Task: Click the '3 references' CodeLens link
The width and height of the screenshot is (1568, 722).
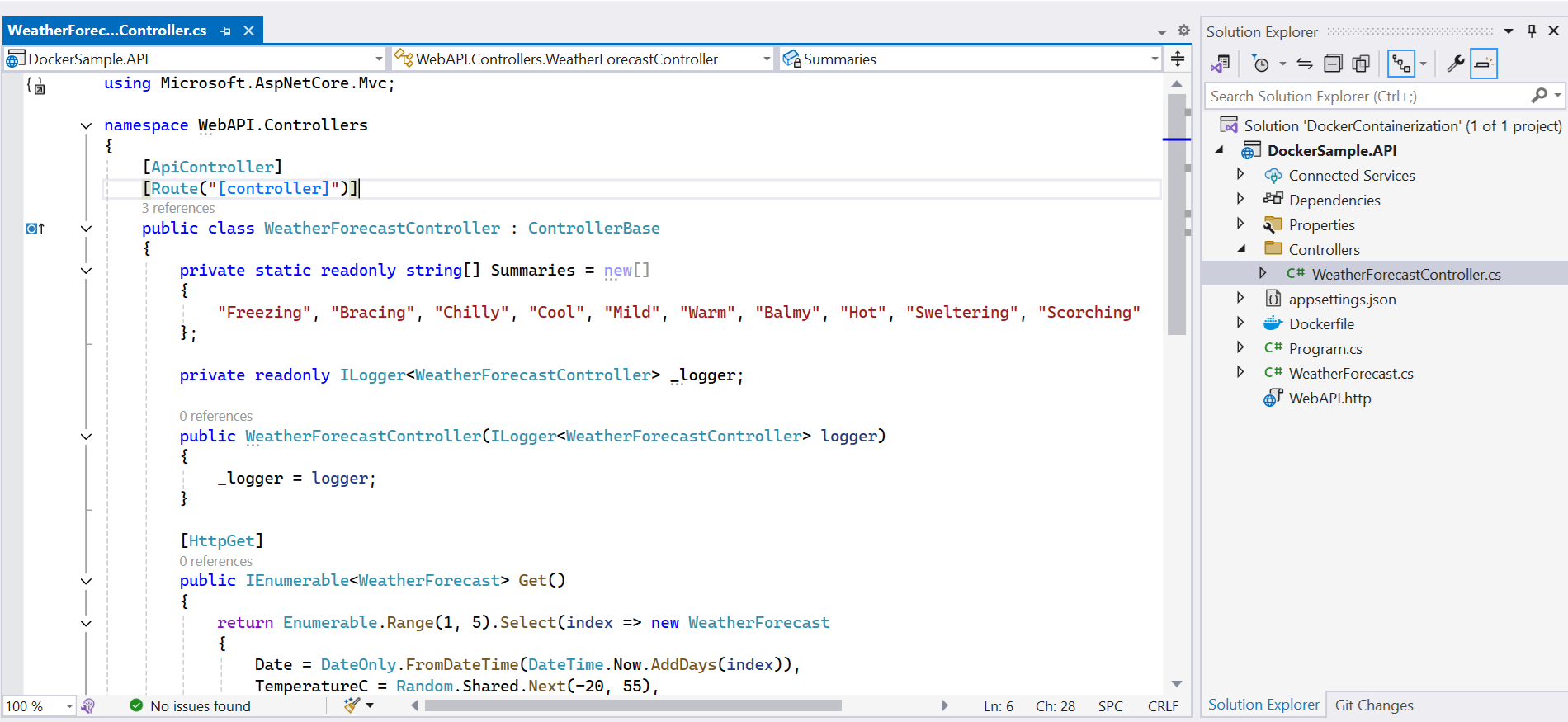Action: tap(178, 208)
